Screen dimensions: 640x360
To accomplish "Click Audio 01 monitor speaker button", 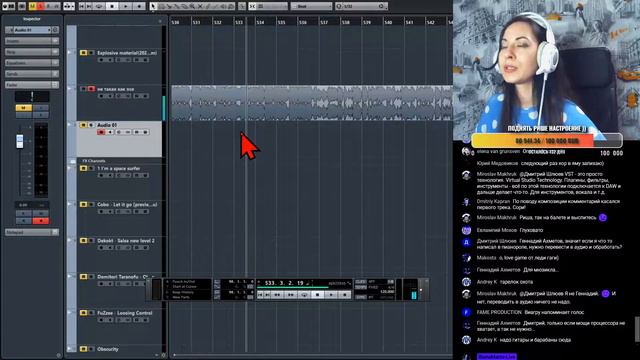I will click(x=110, y=132).
